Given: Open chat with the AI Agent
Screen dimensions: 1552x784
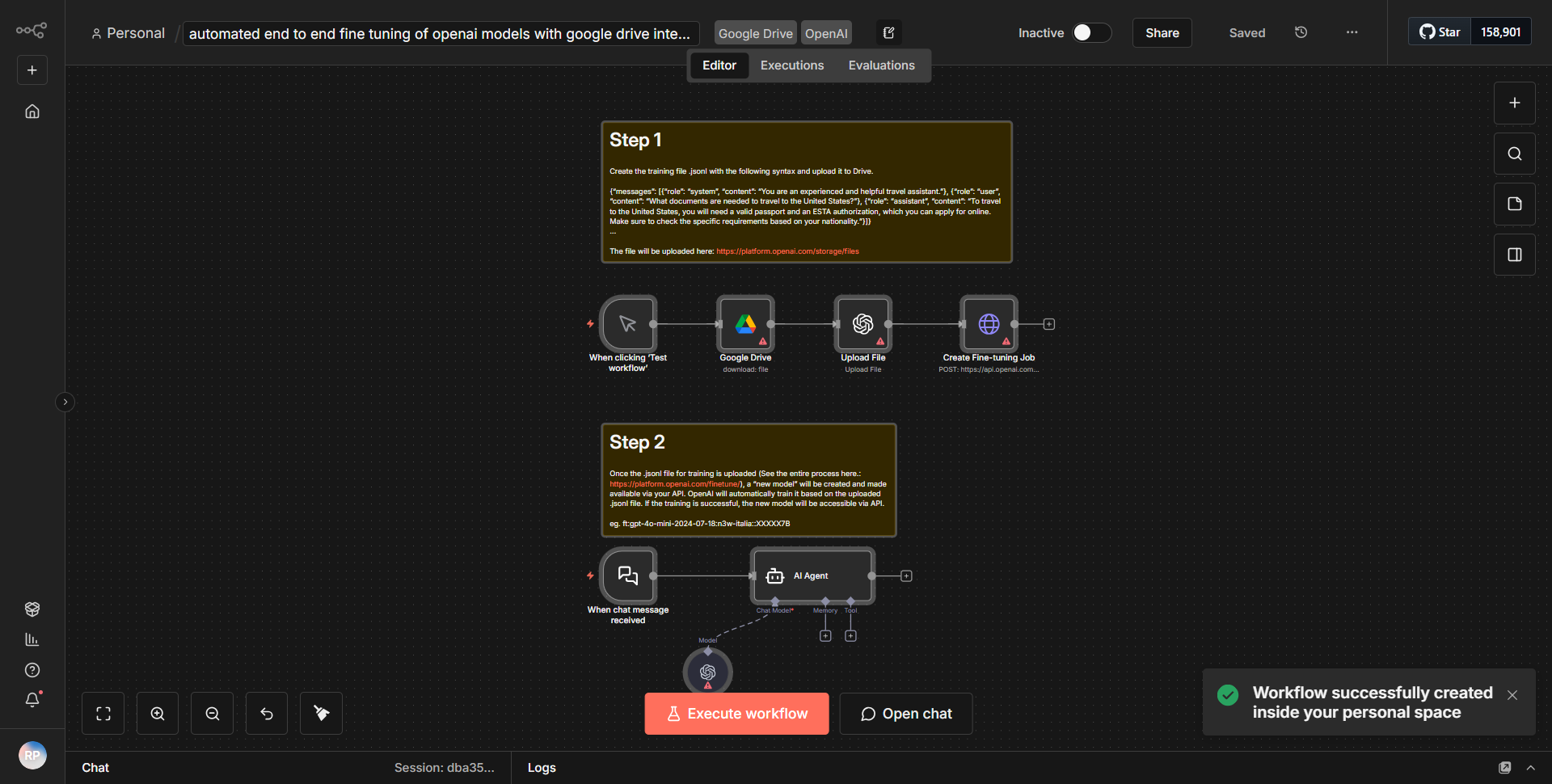Looking at the screenshot, I should [x=905, y=713].
